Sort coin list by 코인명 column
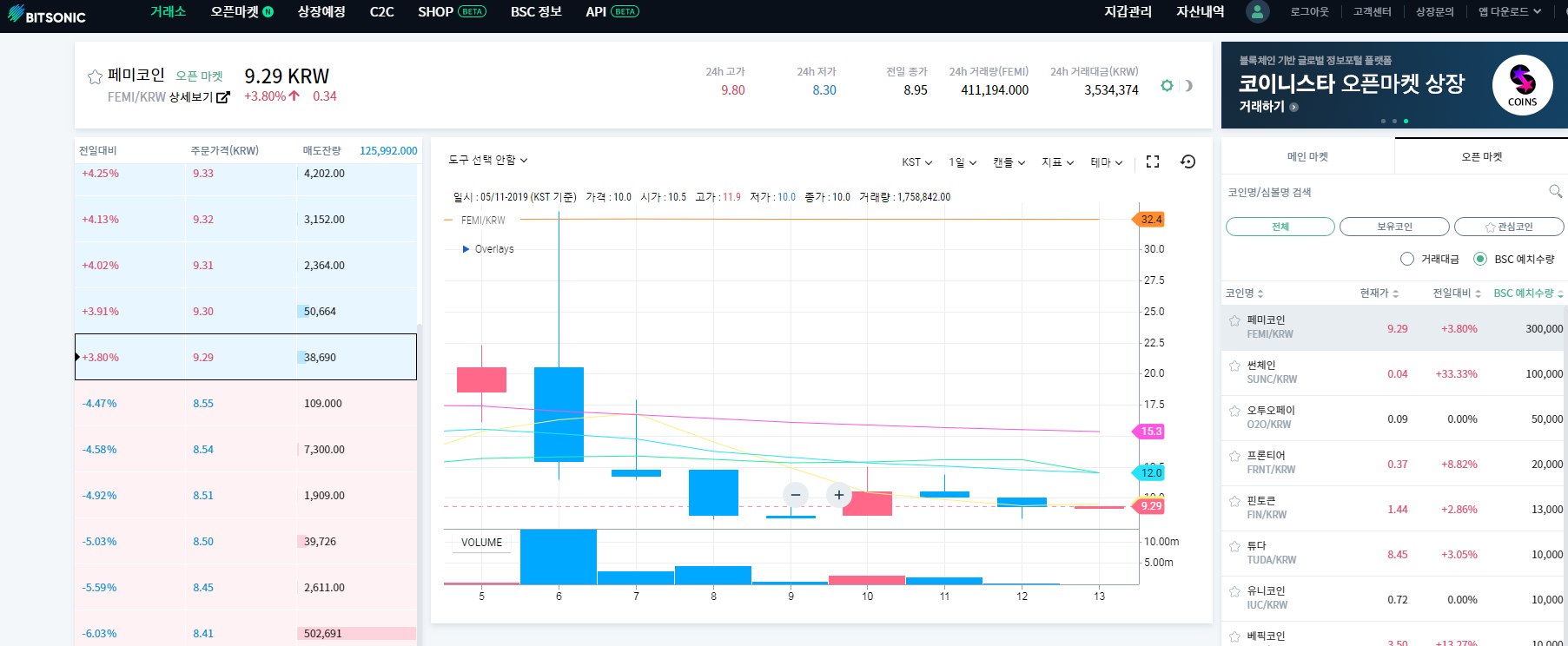This screenshot has height=646, width=1568. [1244, 293]
